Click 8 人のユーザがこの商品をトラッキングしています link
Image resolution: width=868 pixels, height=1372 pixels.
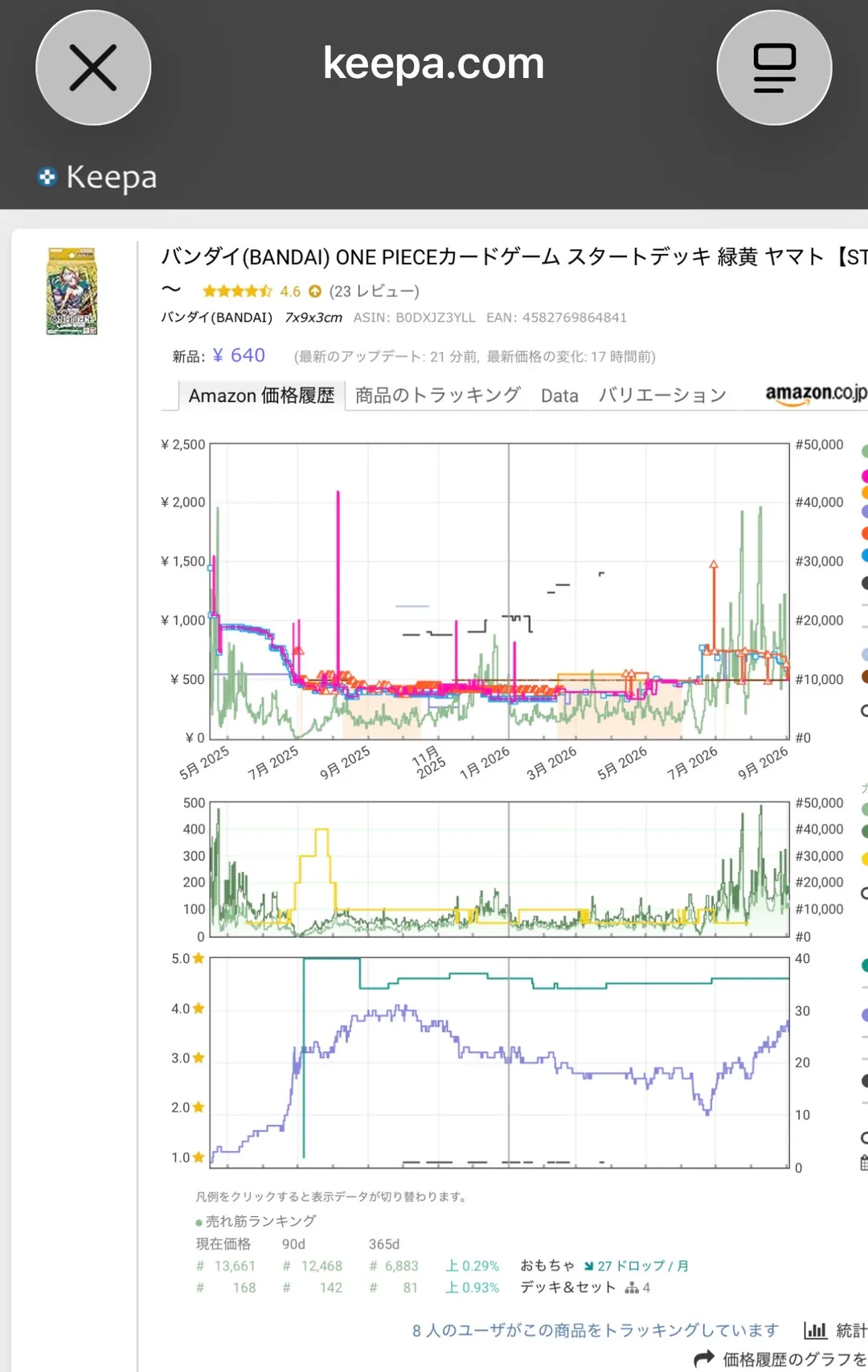[596, 1330]
